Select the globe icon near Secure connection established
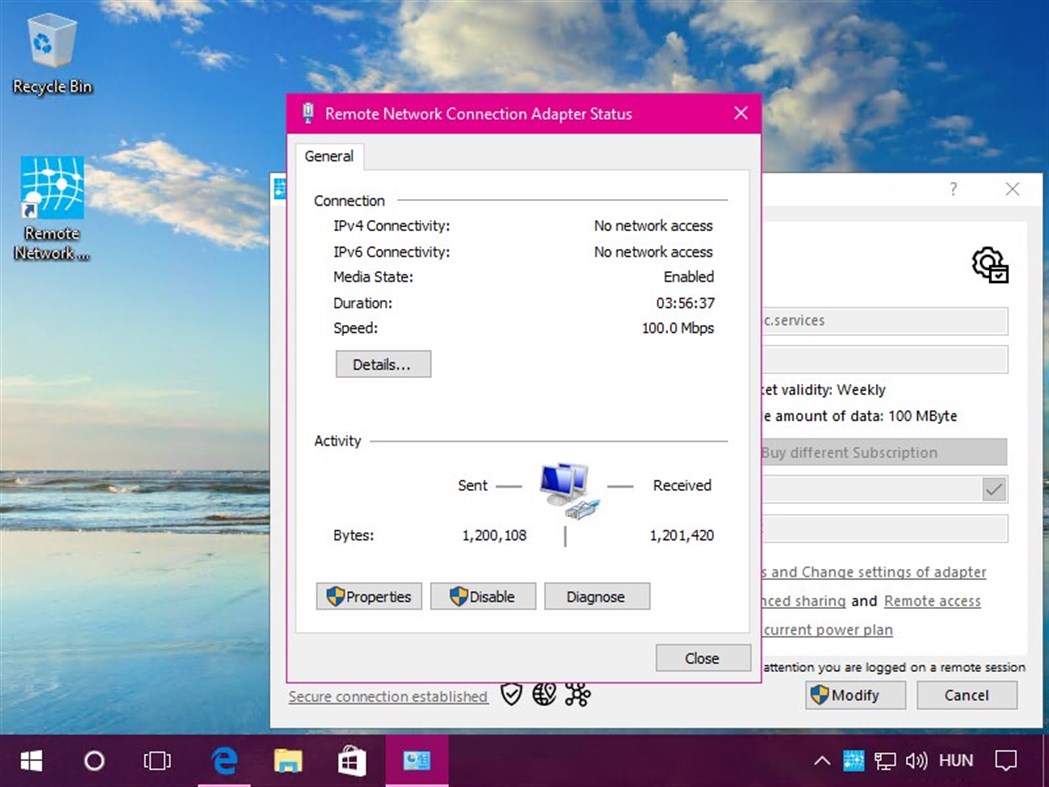Image resolution: width=1049 pixels, height=787 pixels. coord(544,693)
